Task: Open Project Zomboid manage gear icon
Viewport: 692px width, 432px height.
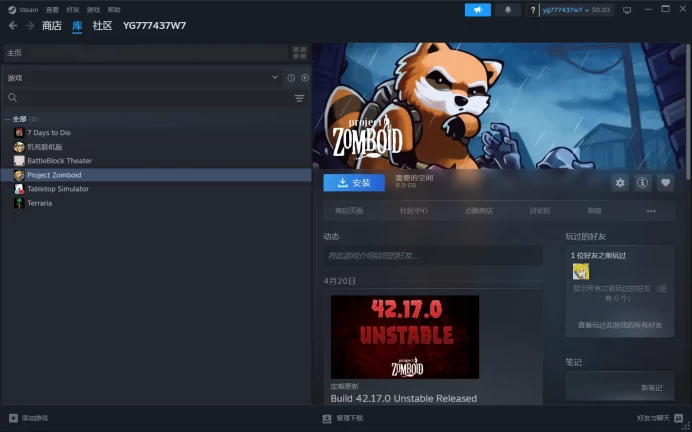Action: 620,183
